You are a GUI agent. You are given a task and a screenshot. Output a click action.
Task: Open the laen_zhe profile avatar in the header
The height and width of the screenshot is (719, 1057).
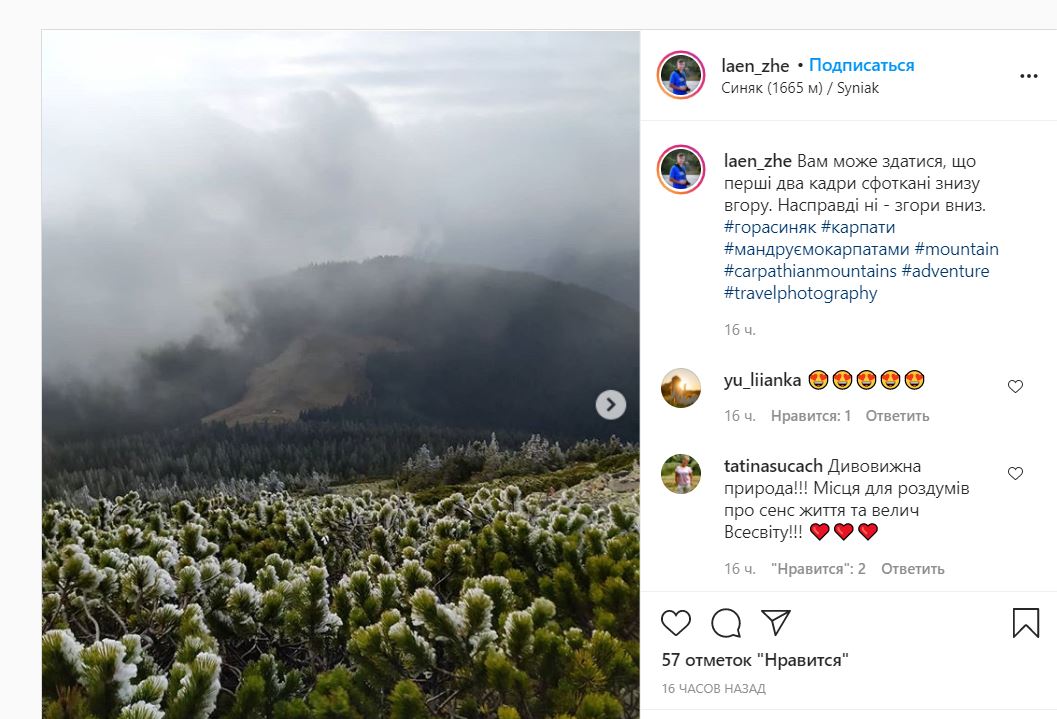[x=681, y=75]
